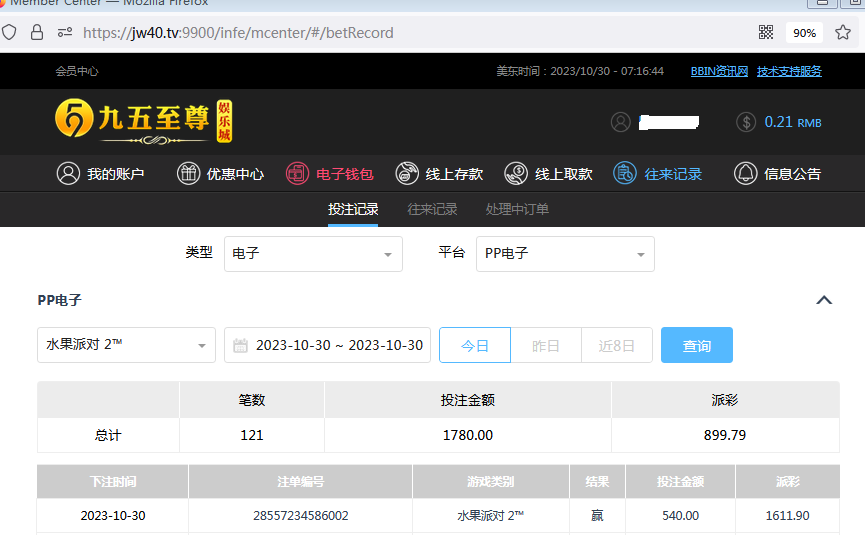The image size is (865, 535).
Task: Click the online withdrawal icon
Action: 516,173
